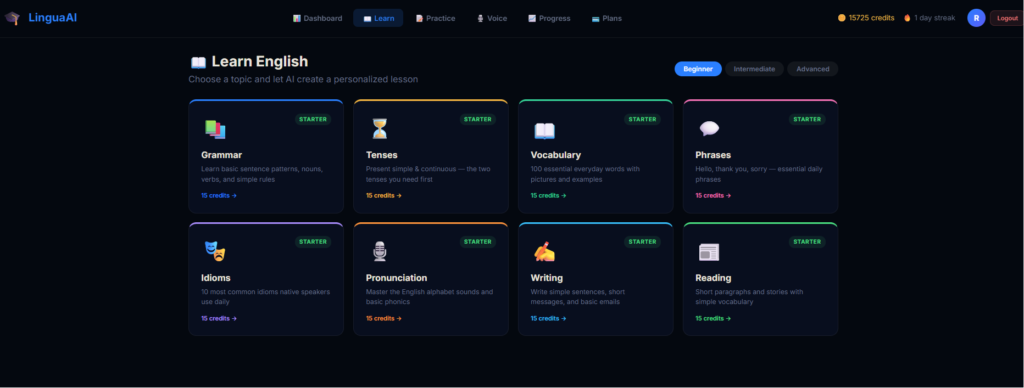The height and width of the screenshot is (388, 1024).
Task: Click the Writing hand icon
Action: tap(544, 251)
